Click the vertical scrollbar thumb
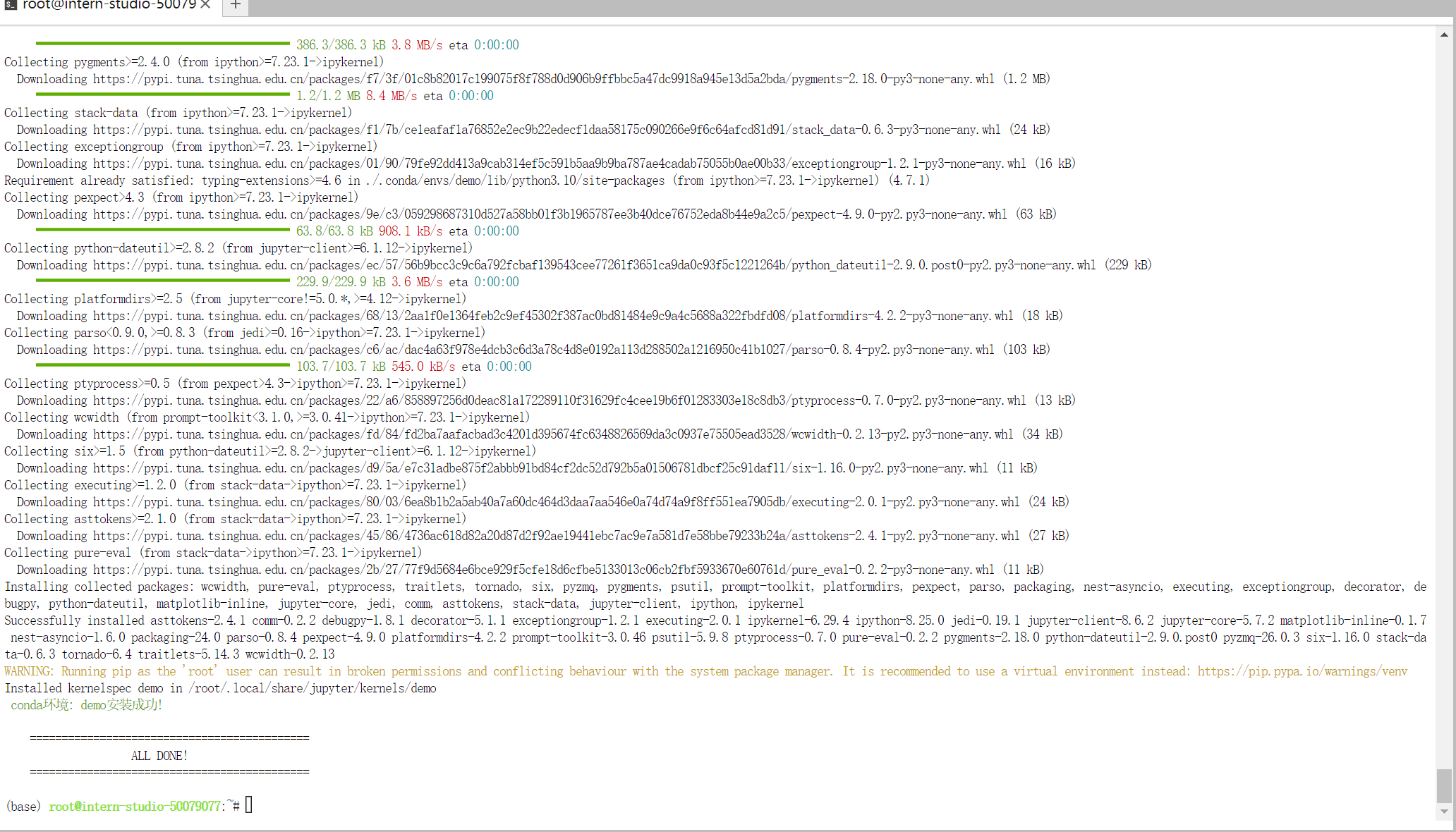This screenshot has width=1456, height=832. [1444, 785]
